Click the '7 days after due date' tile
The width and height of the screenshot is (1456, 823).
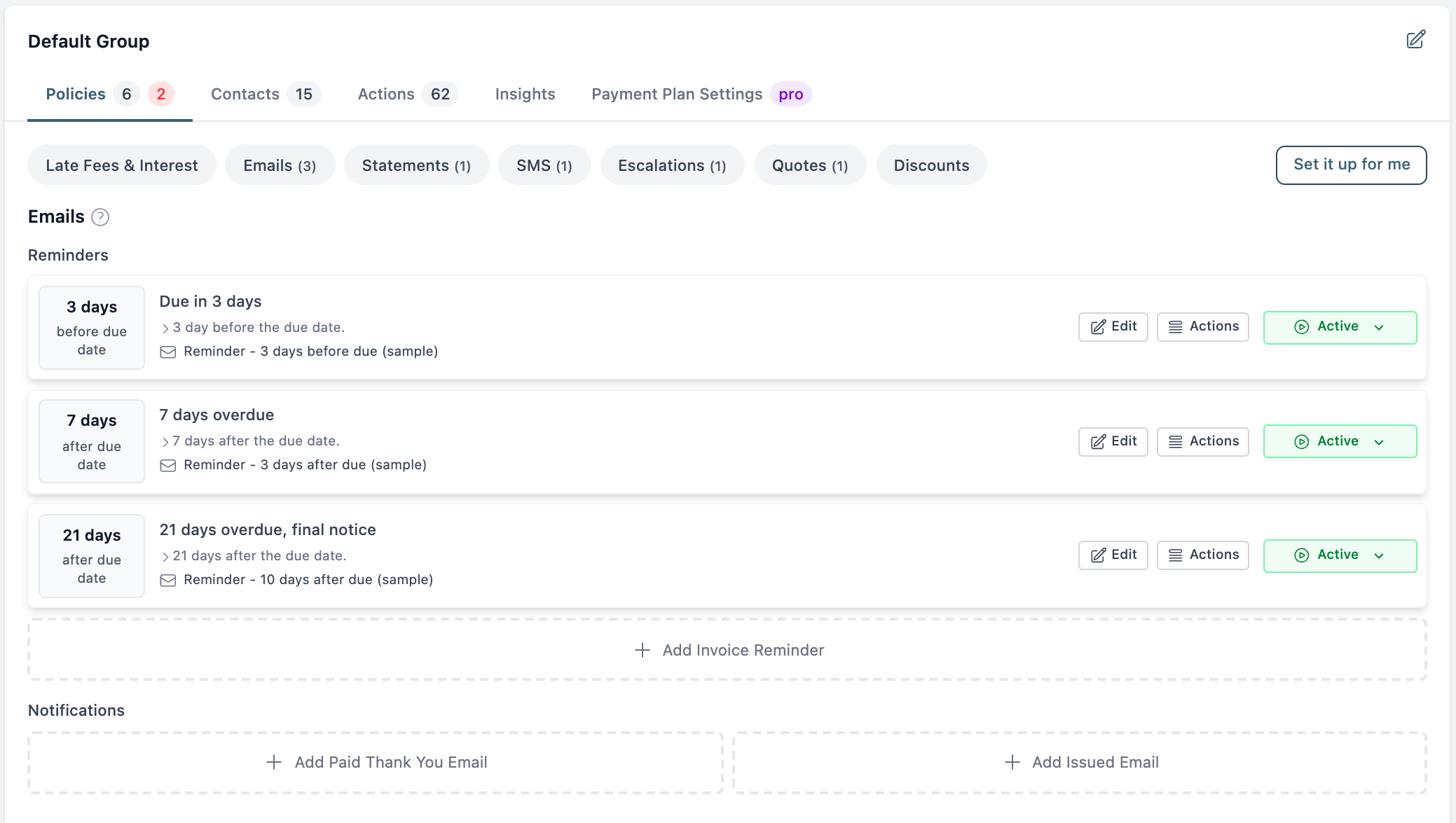click(92, 441)
